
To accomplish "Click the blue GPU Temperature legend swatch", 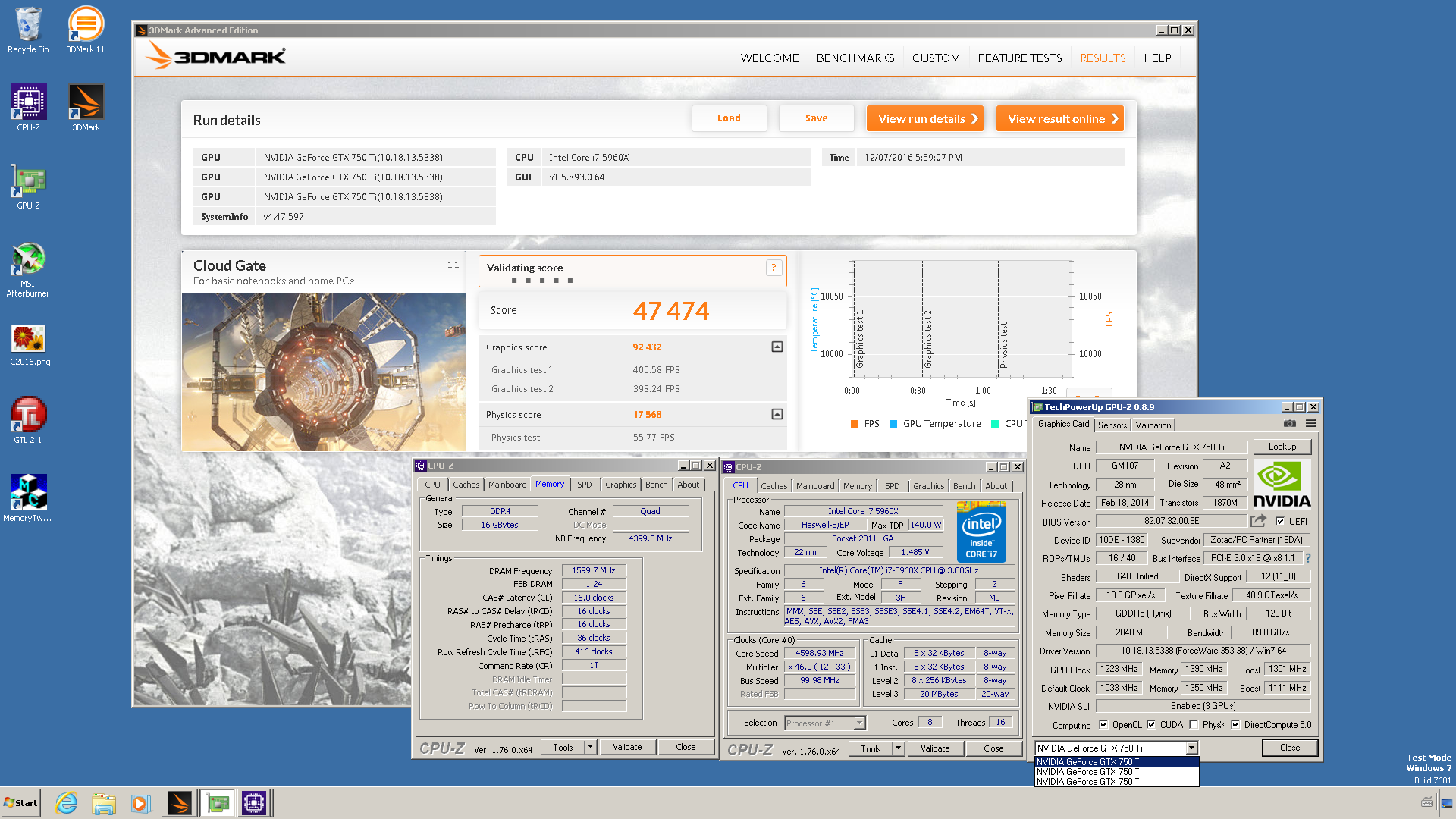I will point(893,424).
